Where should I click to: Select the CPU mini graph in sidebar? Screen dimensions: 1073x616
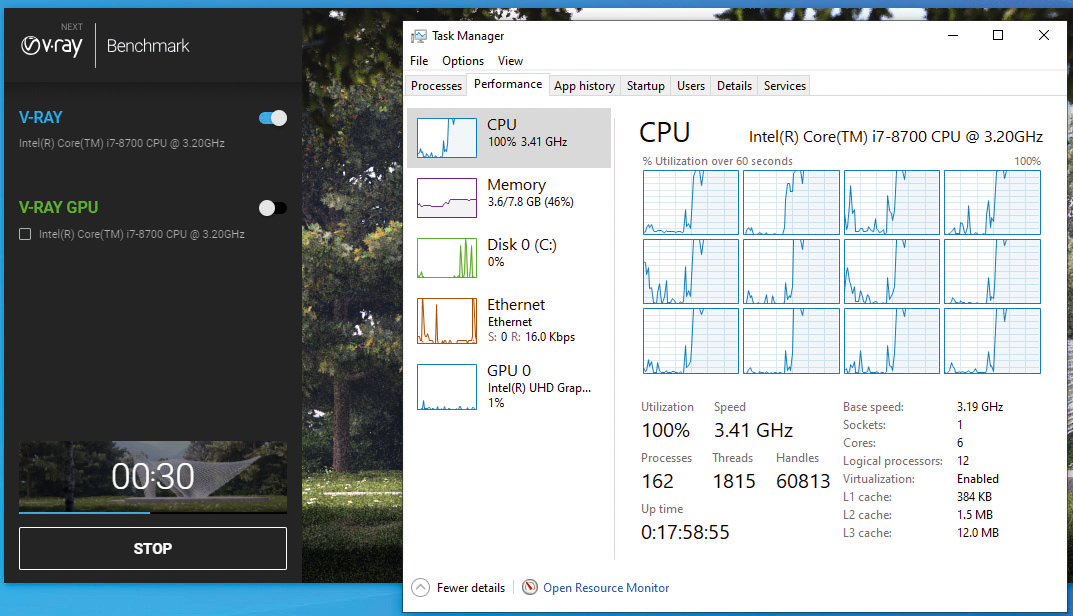click(446, 138)
